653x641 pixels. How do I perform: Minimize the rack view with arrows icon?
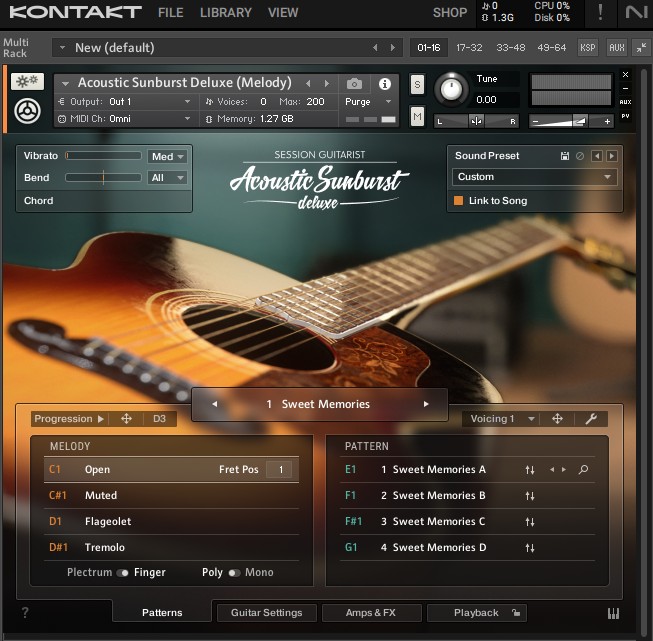(x=641, y=47)
